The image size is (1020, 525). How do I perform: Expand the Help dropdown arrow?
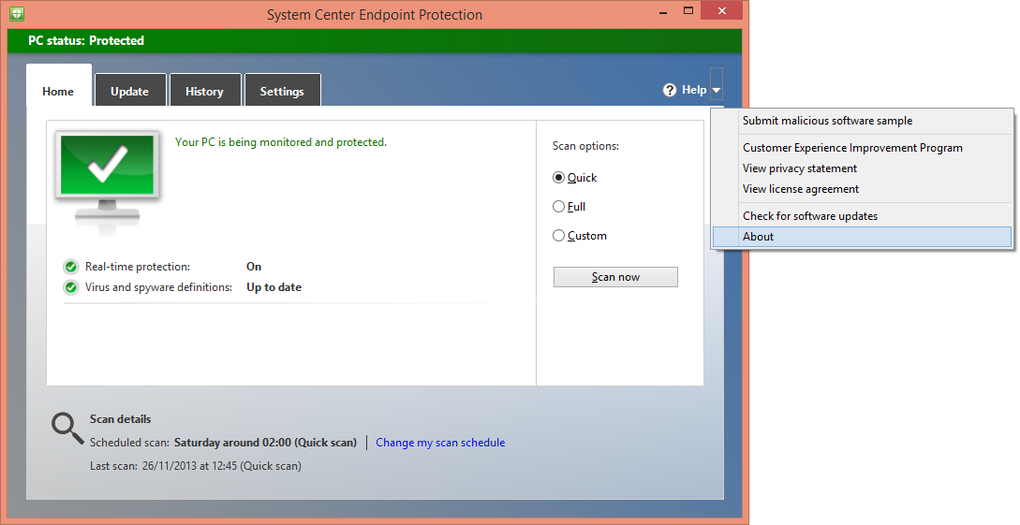(x=716, y=90)
